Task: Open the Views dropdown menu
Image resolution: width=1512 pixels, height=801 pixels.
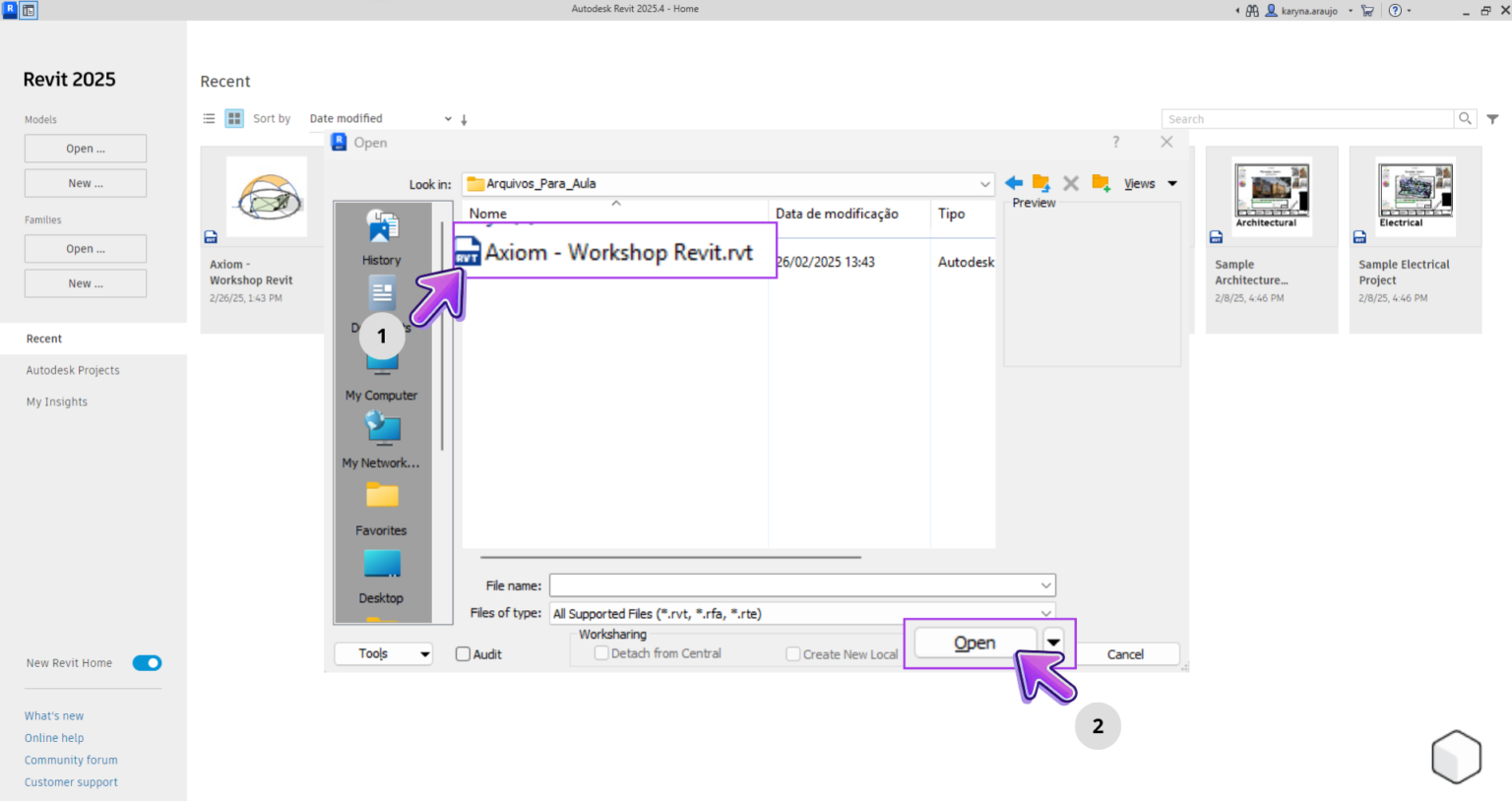Action: (1151, 184)
